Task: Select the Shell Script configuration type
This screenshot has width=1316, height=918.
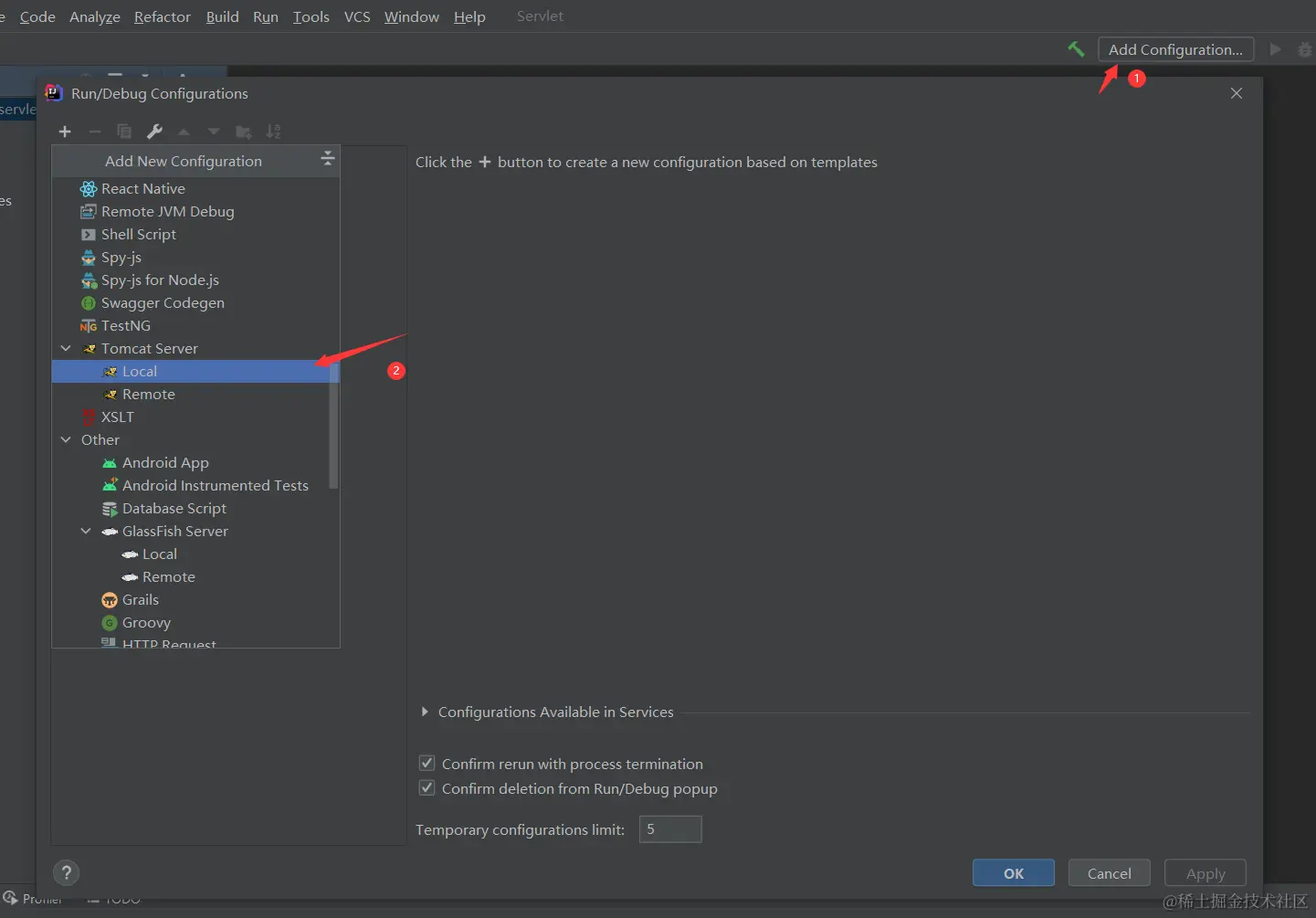Action: (195, 234)
